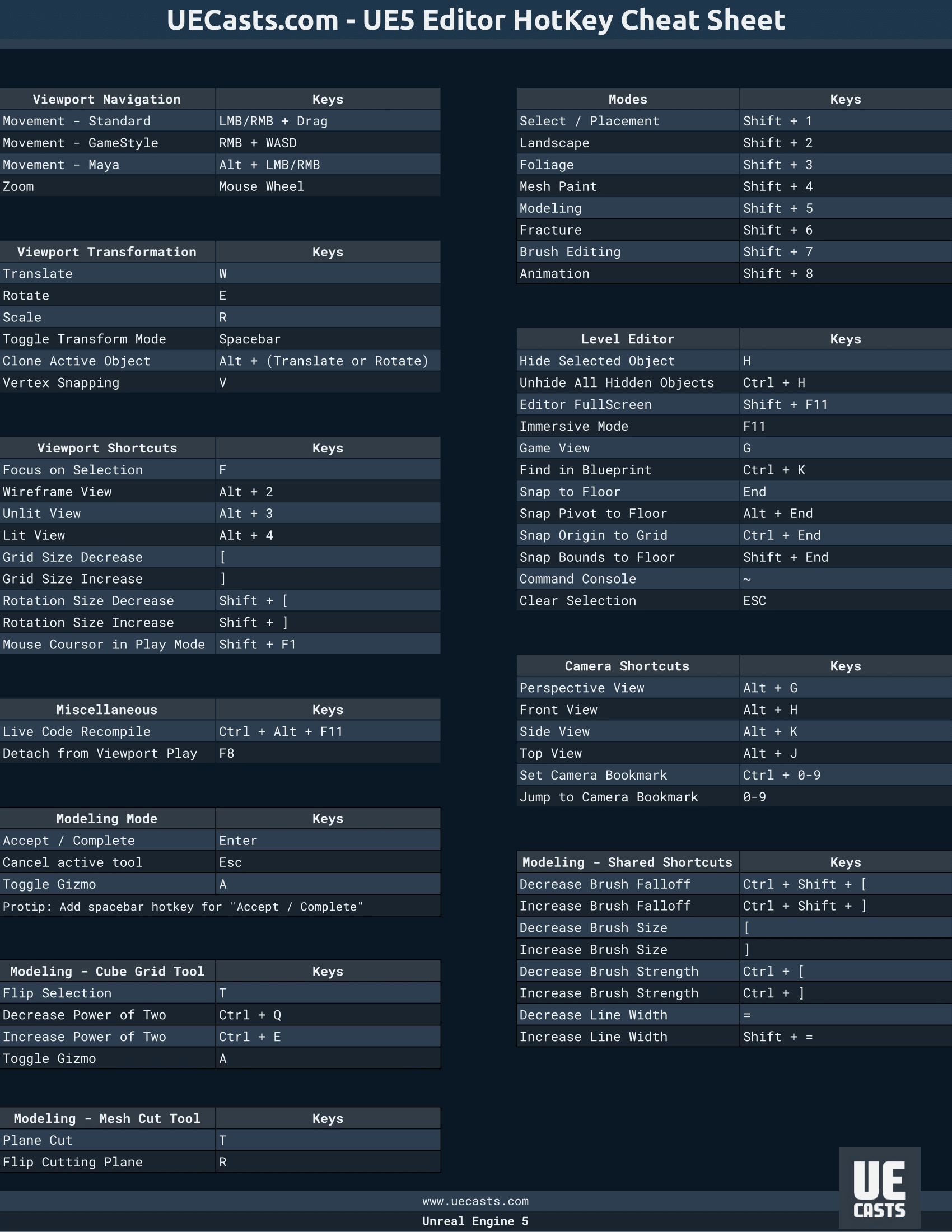
Task: Click the 'Hide Selected Object' row label
Action: tap(628, 361)
